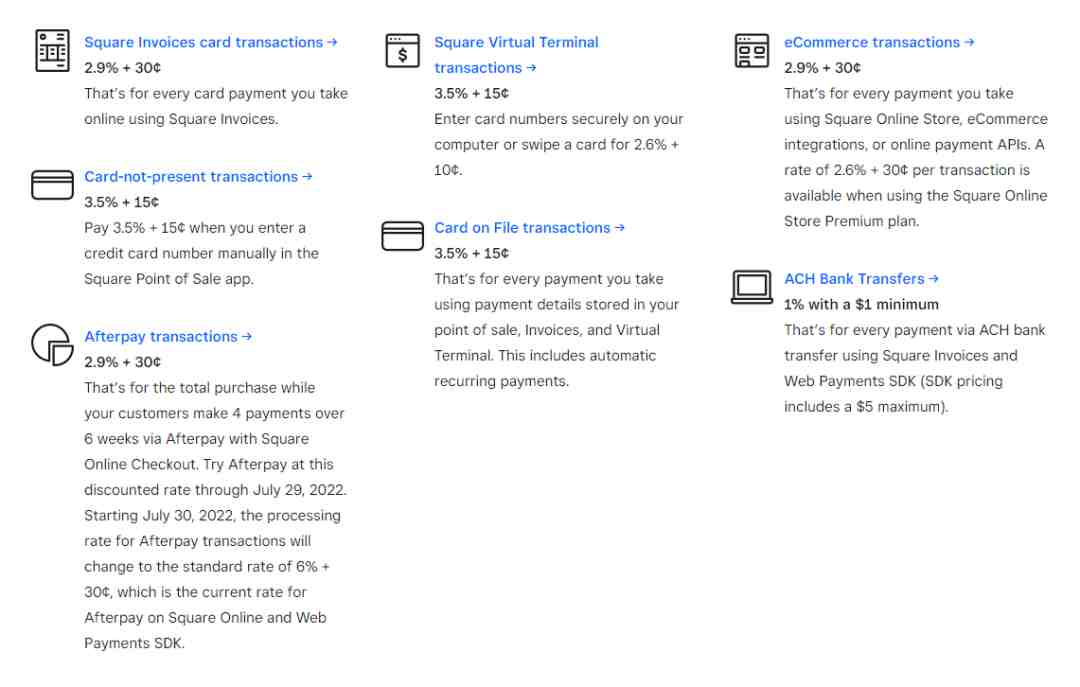Click the dollar-sign terminal icon for Square Virtual Terminal
The height and width of the screenshot is (687, 1080).
coord(402,50)
